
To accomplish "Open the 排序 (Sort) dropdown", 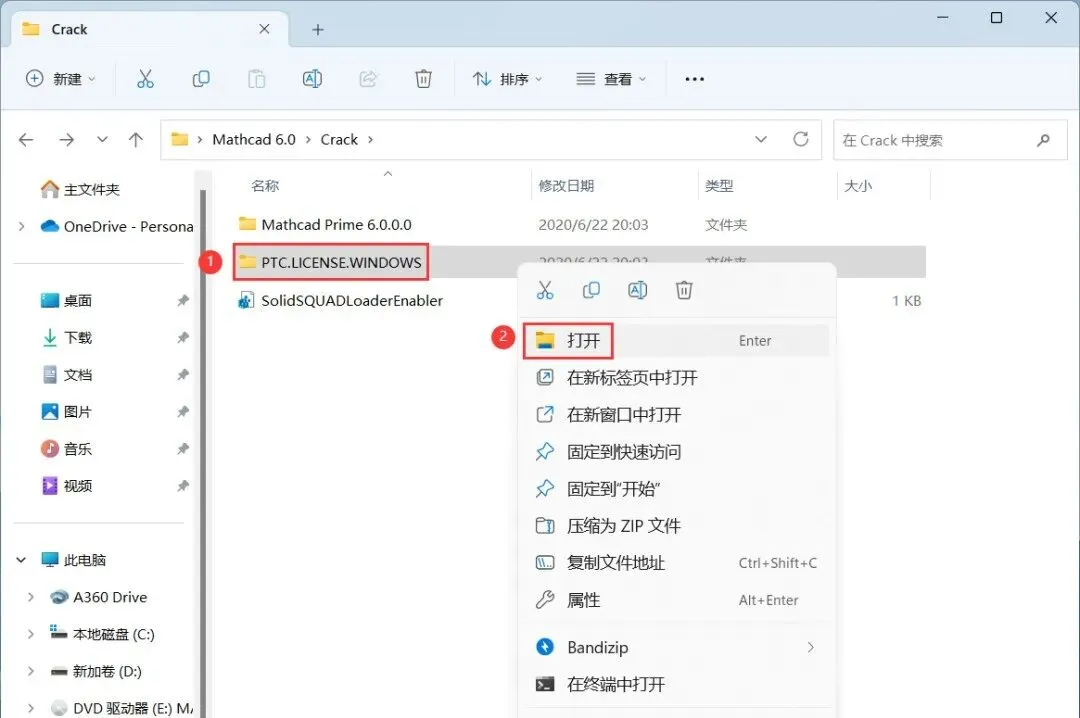I will [x=508, y=79].
